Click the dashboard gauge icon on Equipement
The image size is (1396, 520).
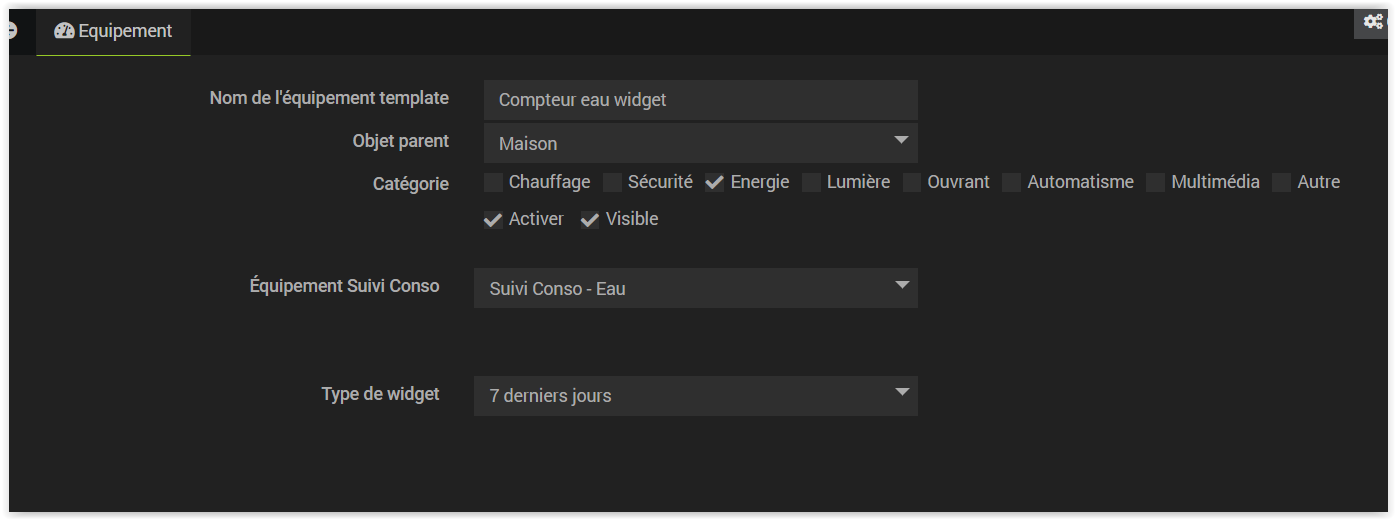click(65, 31)
